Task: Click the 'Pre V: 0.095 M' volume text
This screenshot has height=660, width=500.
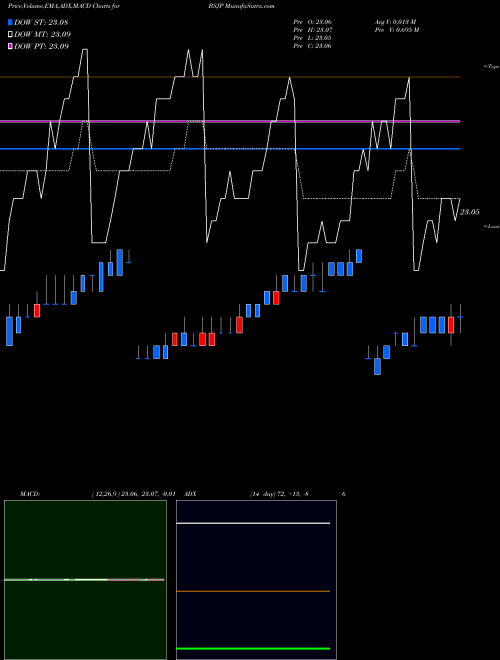Action: click(x=396, y=30)
